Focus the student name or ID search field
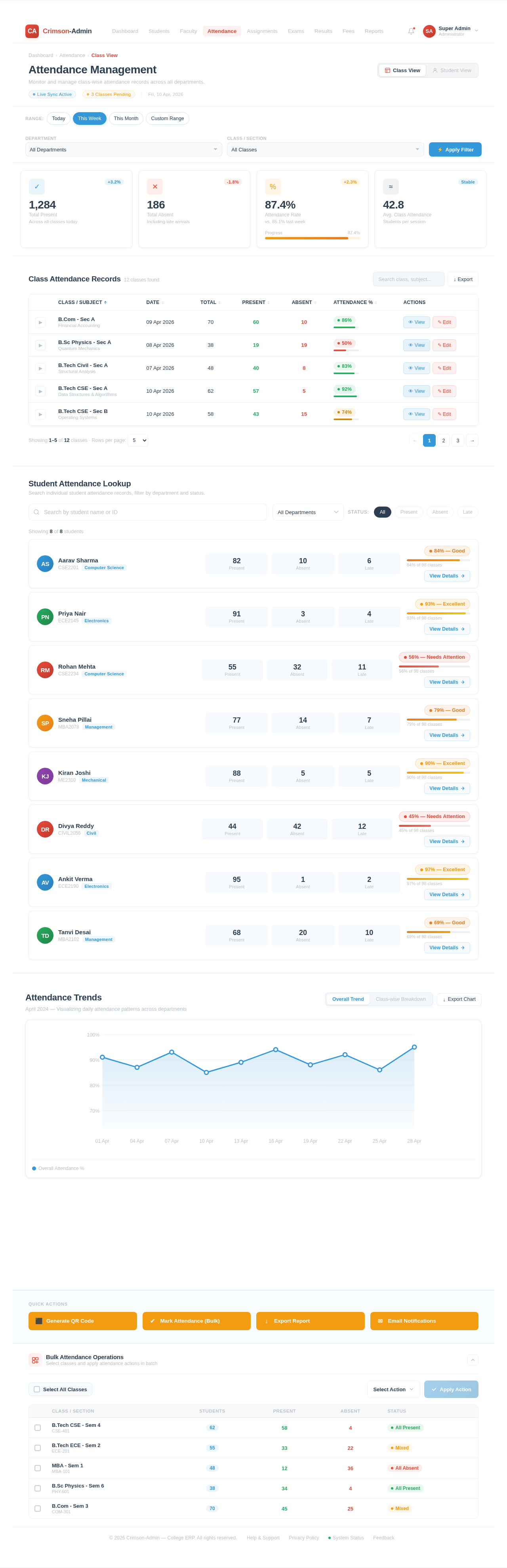507x1568 pixels. pos(147,512)
